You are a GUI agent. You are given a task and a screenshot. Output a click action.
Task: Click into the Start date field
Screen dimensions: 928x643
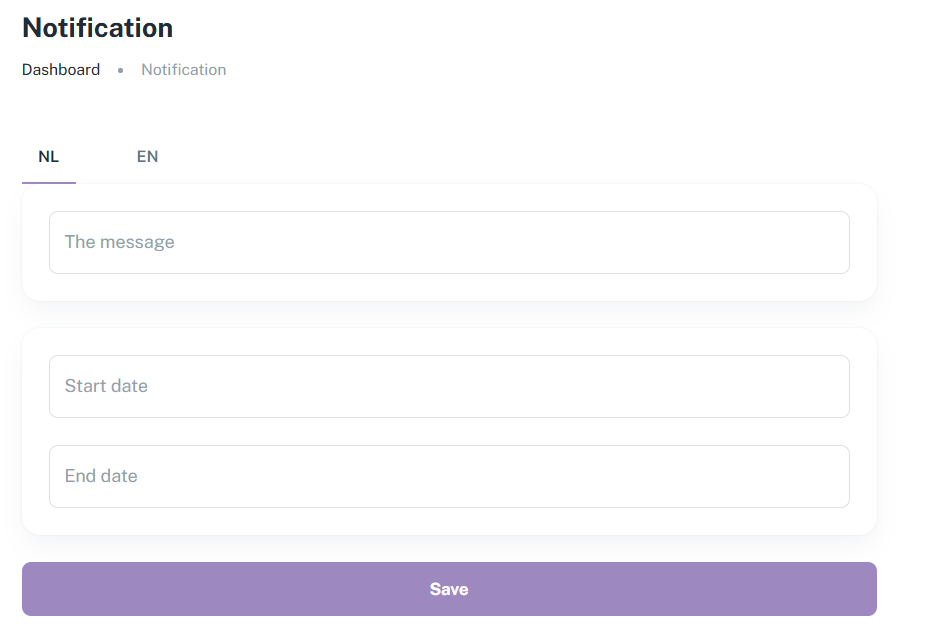point(449,386)
